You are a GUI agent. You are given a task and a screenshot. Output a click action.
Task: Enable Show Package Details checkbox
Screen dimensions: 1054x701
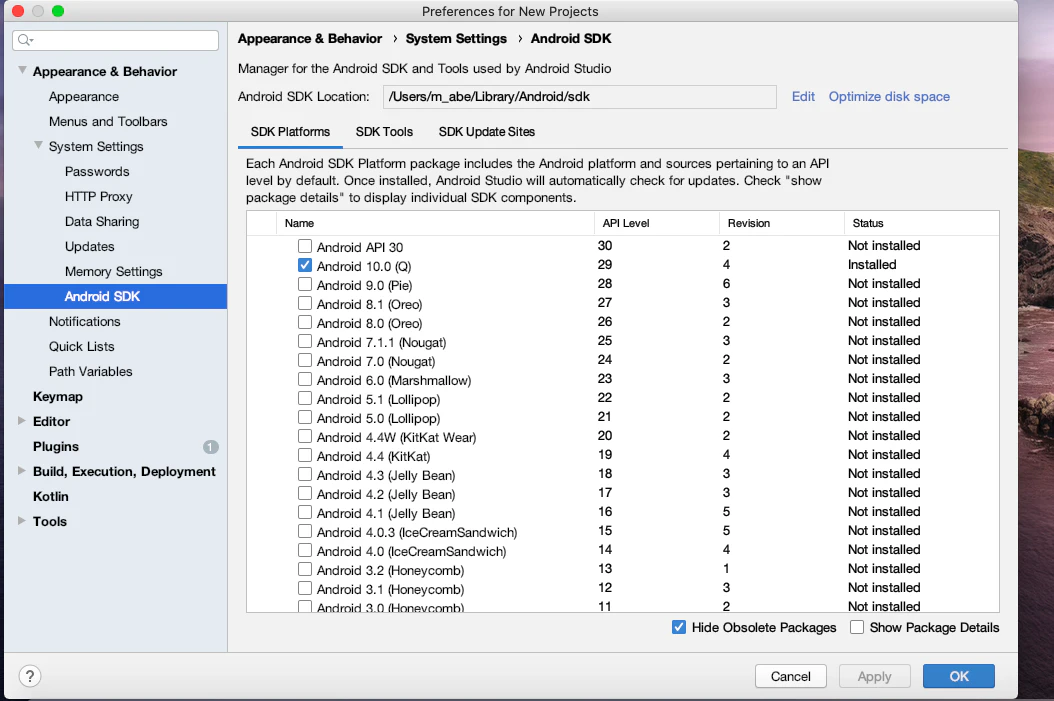tap(857, 627)
